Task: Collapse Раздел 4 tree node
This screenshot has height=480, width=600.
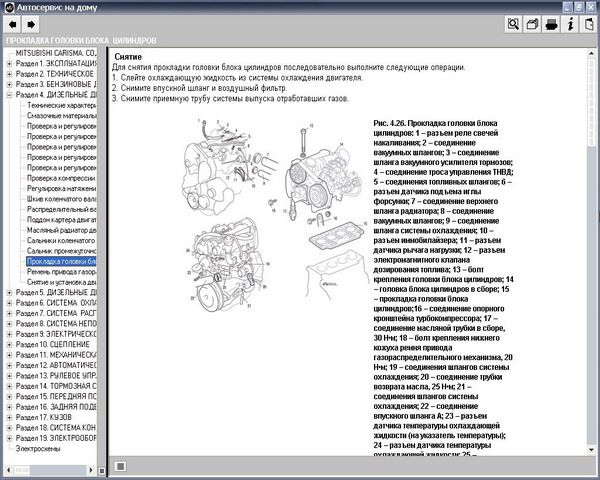Action: pyautogui.click(x=9, y=94)
